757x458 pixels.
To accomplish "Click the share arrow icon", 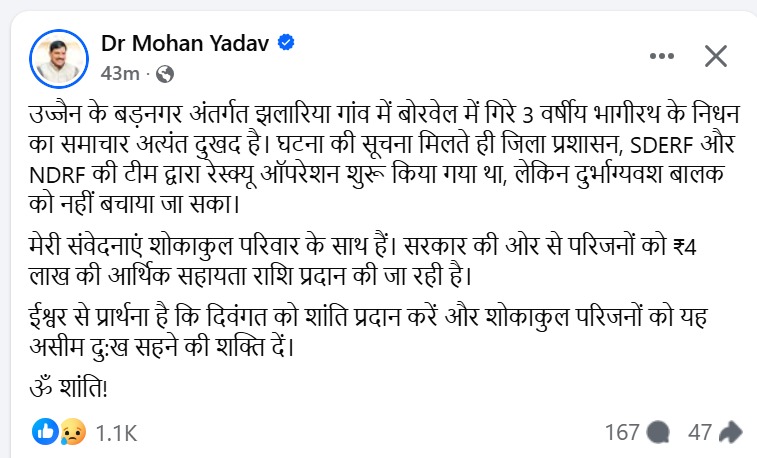I will coord(730,432).
